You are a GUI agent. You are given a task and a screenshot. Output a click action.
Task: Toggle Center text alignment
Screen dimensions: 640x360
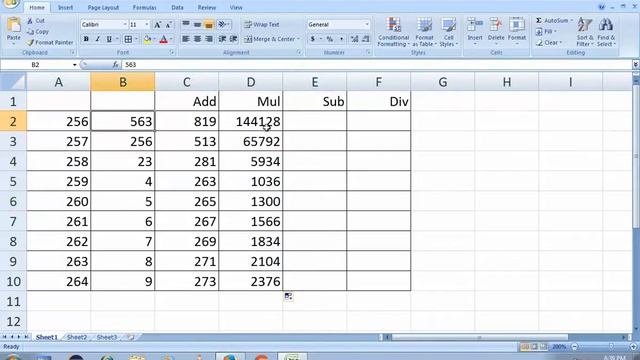coord(197,39)
